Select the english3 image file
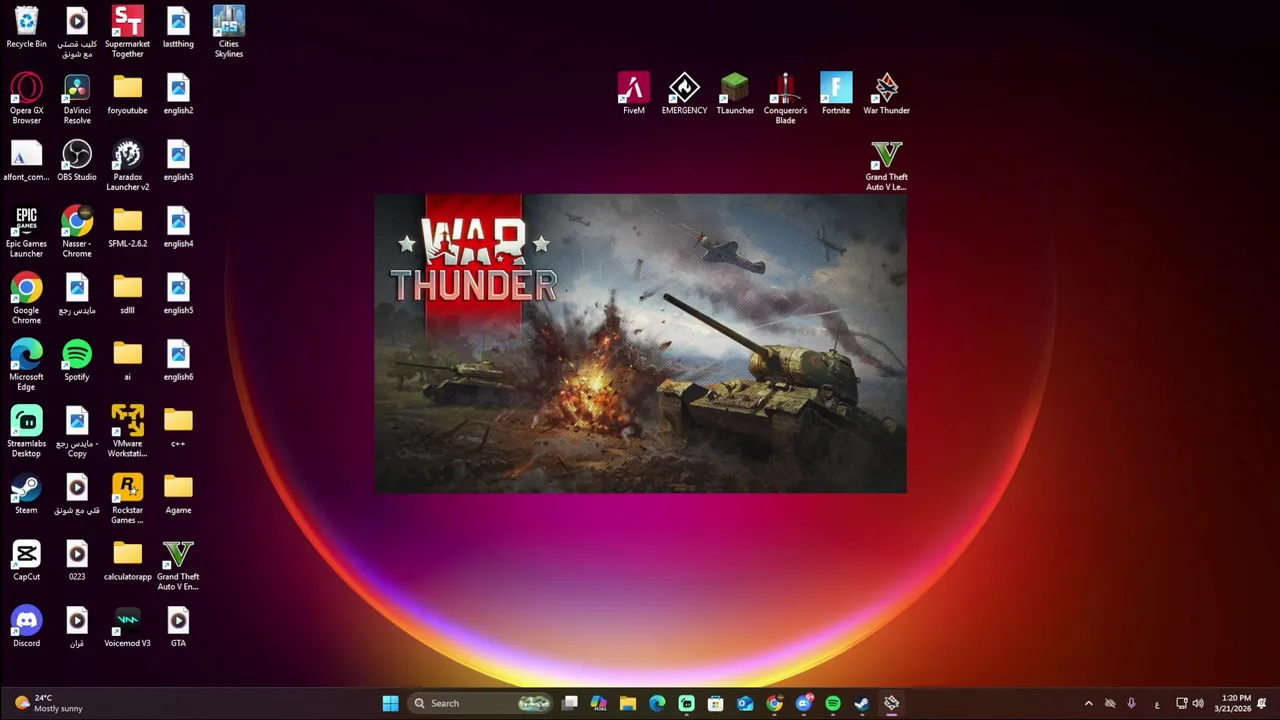This screenshot has height=720, width=1280. 178,161
